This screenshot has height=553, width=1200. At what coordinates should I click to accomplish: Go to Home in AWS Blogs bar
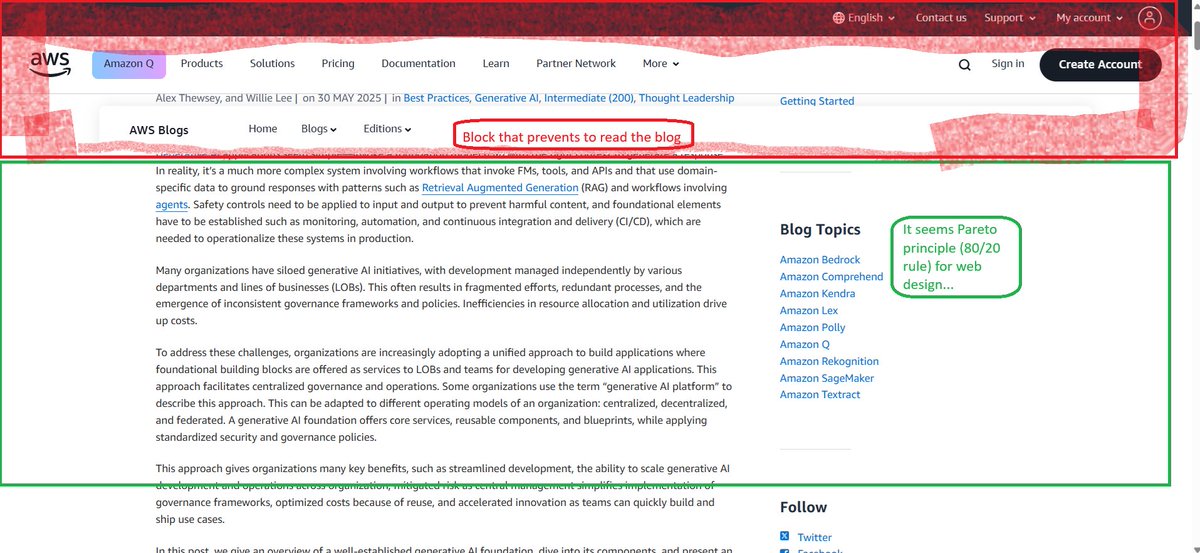(x=263, y=129)
